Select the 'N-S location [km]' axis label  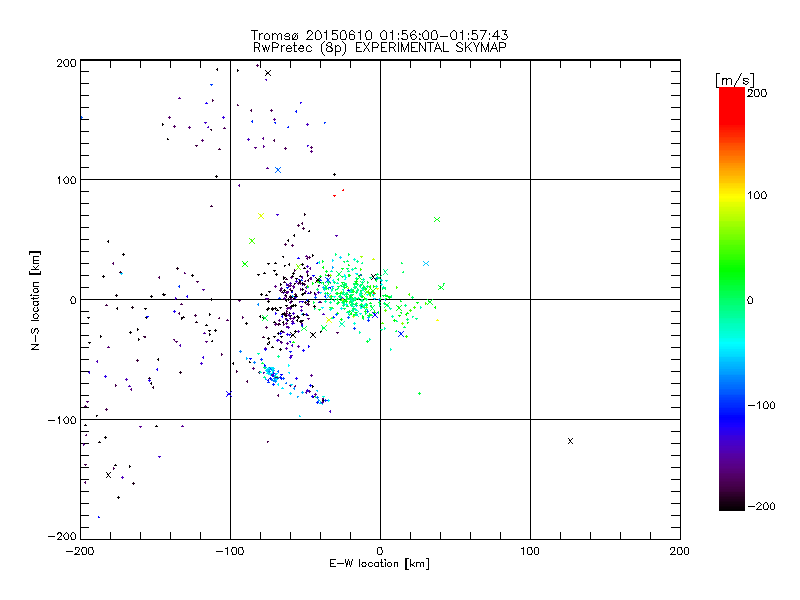point(35,300)
